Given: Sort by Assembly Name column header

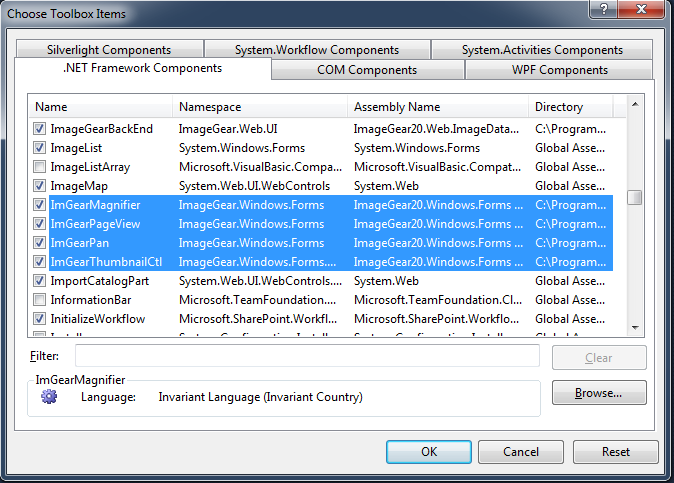Looking at the screenshot, I should coord(438,107).
